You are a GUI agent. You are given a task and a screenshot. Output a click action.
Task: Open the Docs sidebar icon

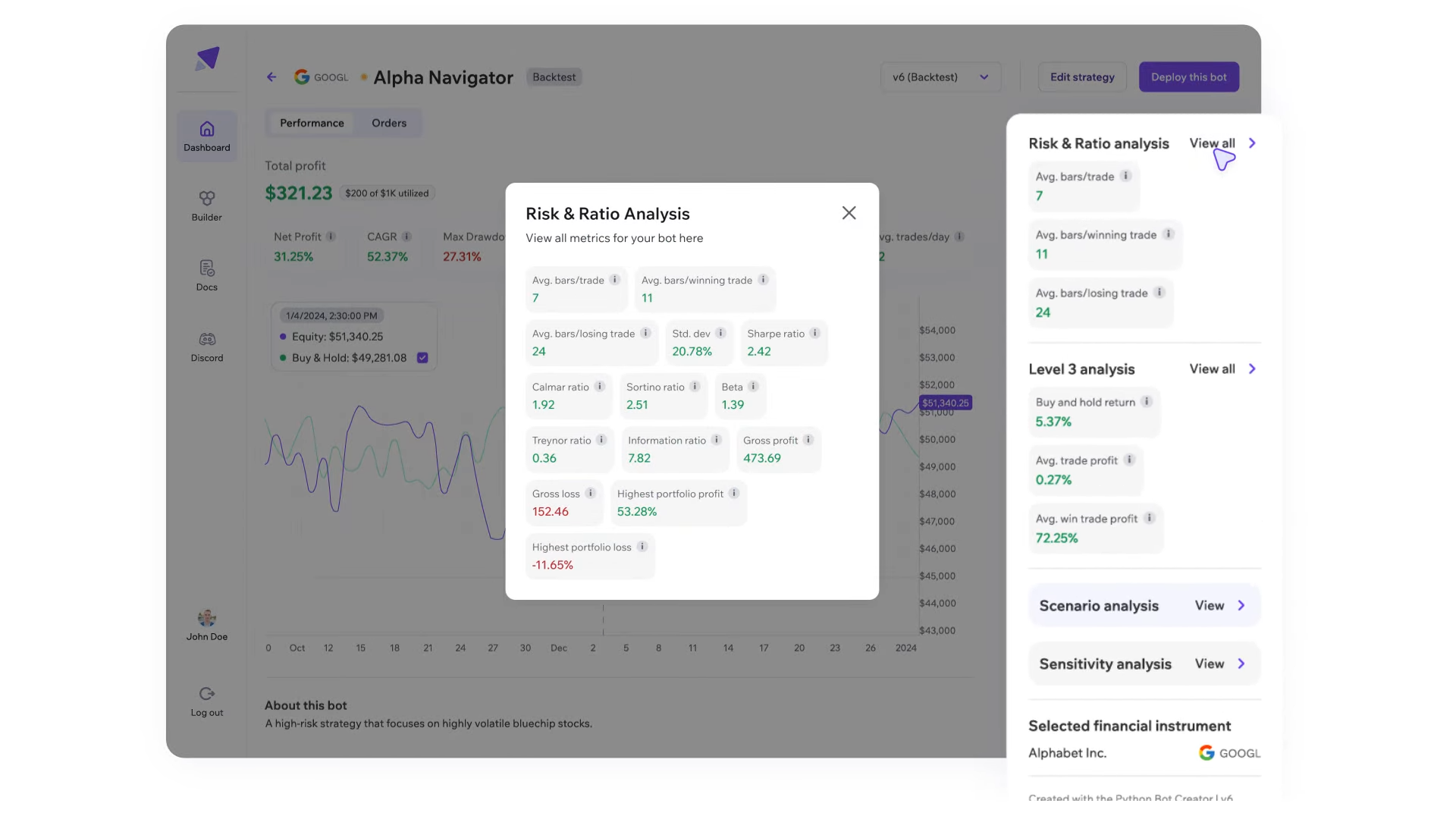point(207,268)
